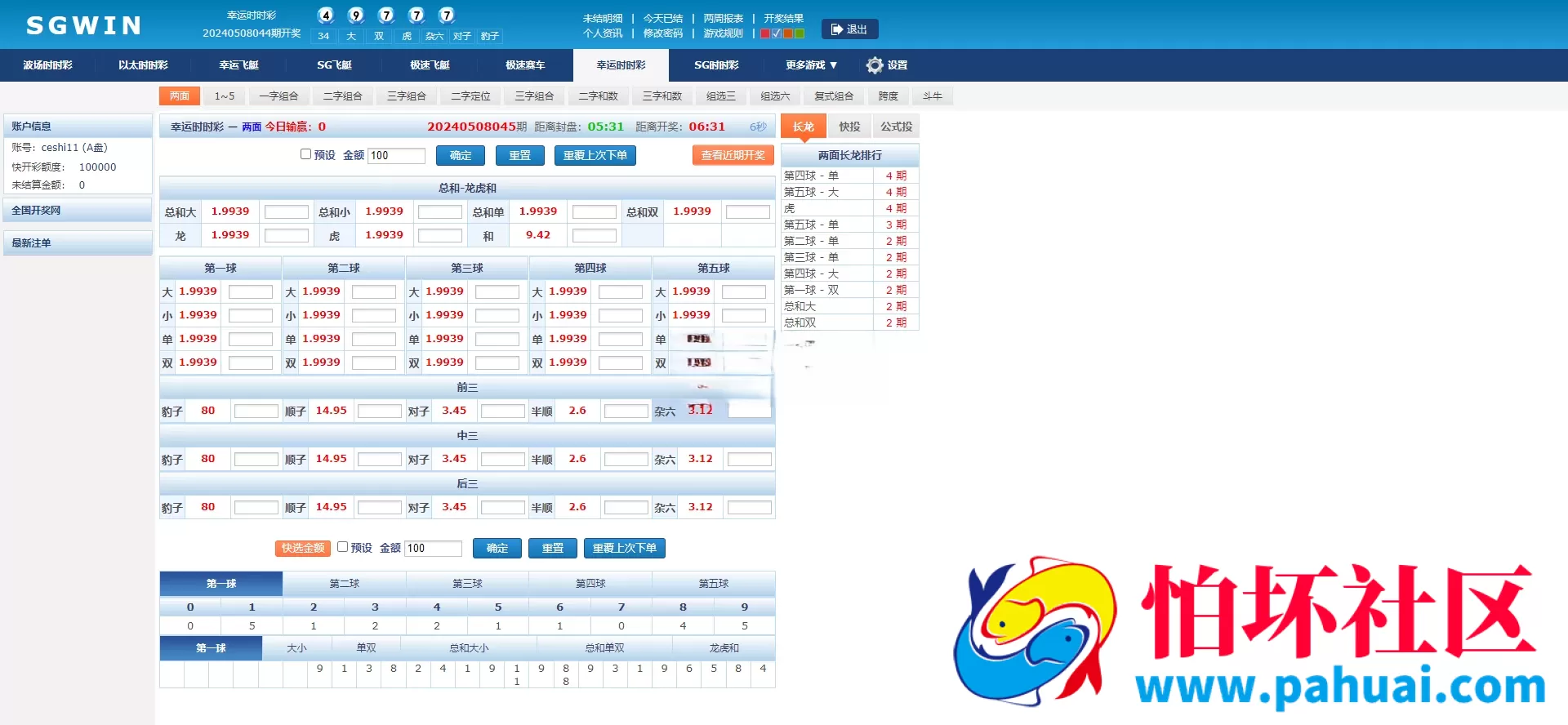
Task: Open the 复式组合 bet type tab
Action: pyautogui.click(x=834, y=96)
